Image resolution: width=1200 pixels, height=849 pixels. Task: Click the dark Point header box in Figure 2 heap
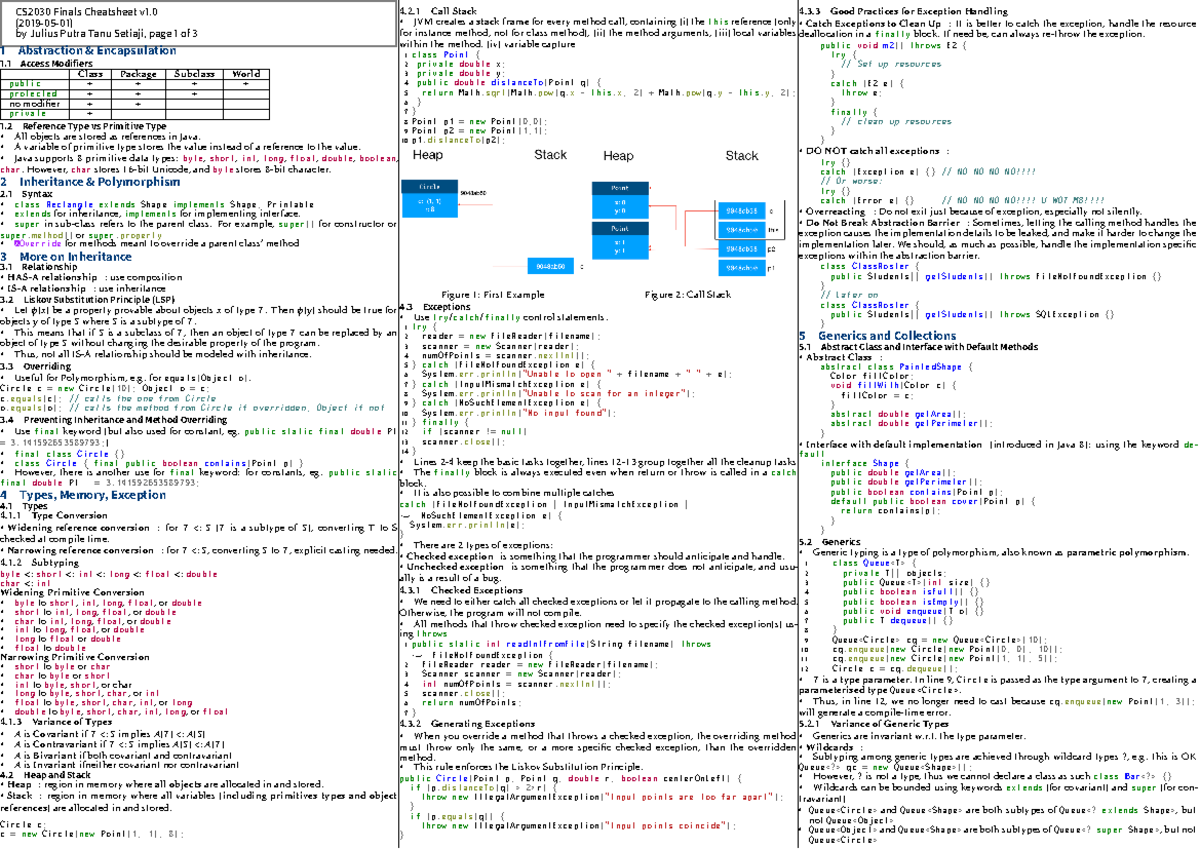click(x=620, y=188)
